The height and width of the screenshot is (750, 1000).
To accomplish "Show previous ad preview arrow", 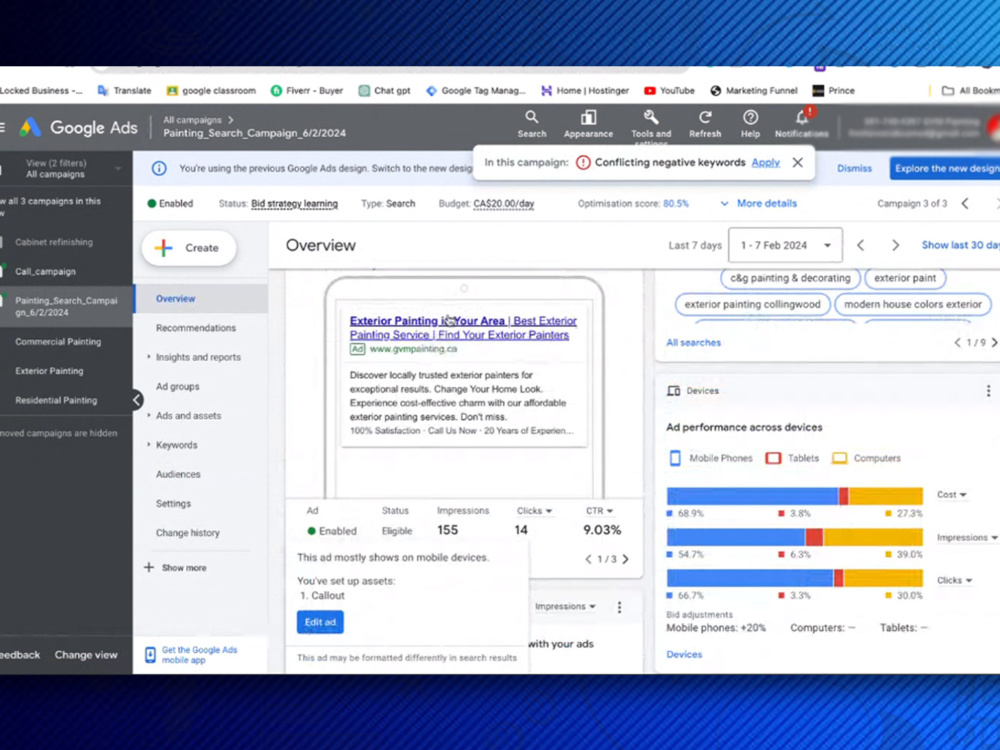I will point(588,559).
